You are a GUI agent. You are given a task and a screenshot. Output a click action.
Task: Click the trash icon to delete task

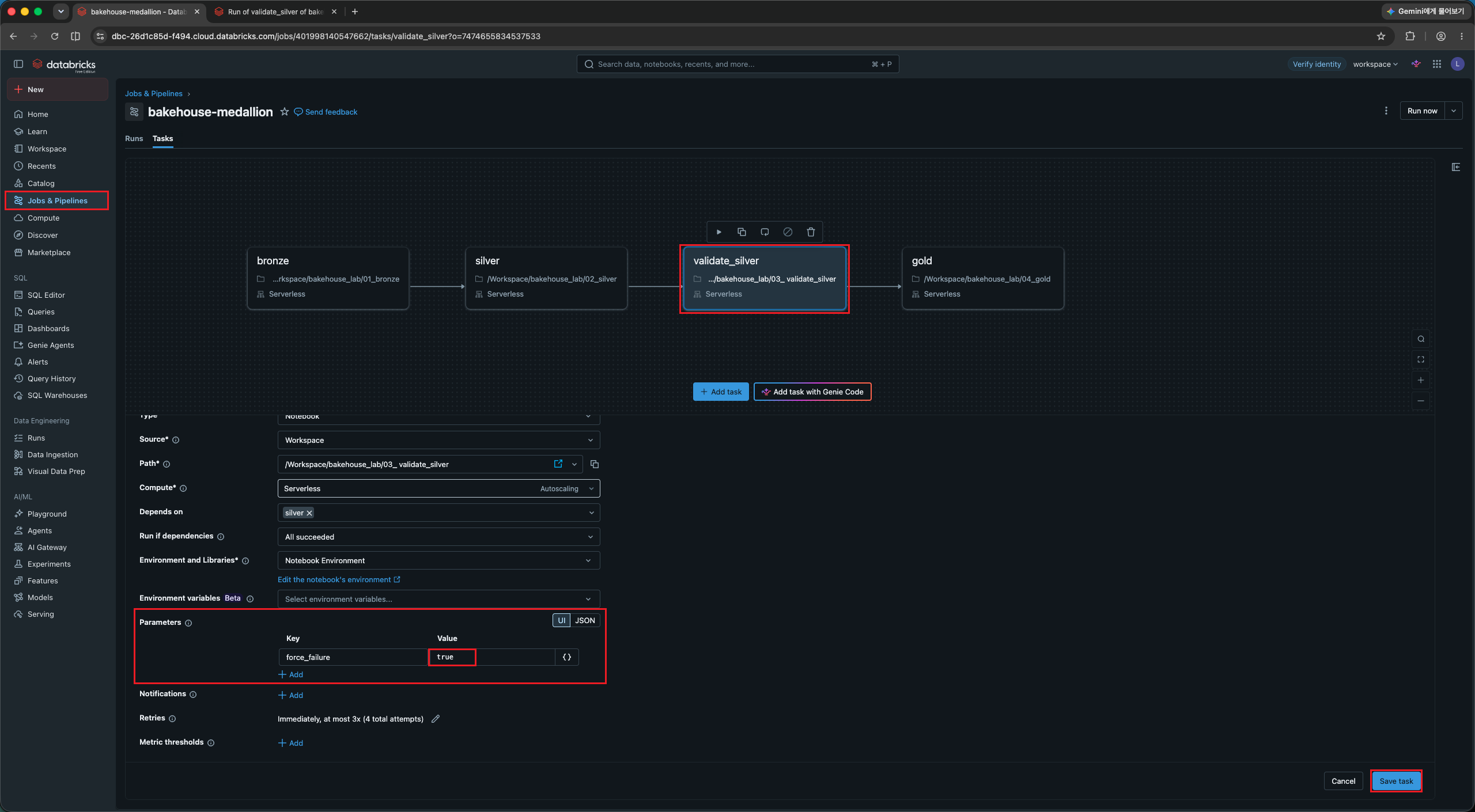pyautogui.click(x=811, y=232)
